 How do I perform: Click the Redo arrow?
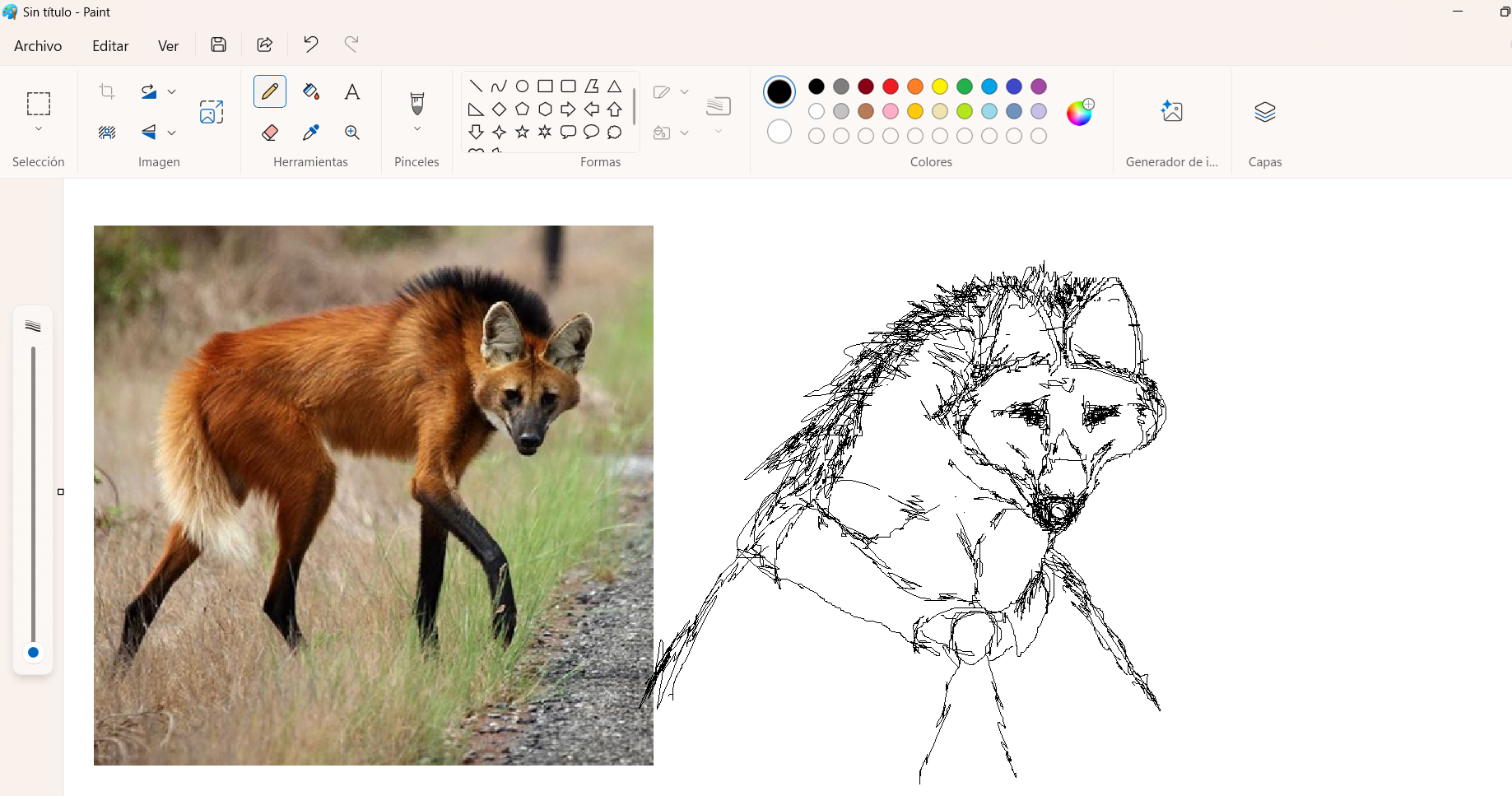[x=351, y=44]
